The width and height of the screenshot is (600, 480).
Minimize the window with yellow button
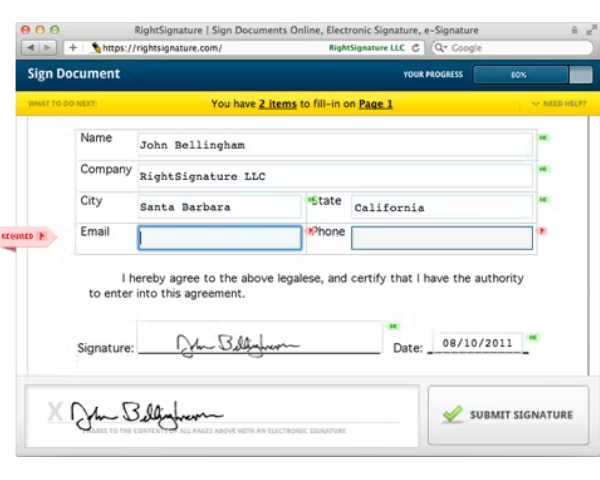click(x=40, y=30)
